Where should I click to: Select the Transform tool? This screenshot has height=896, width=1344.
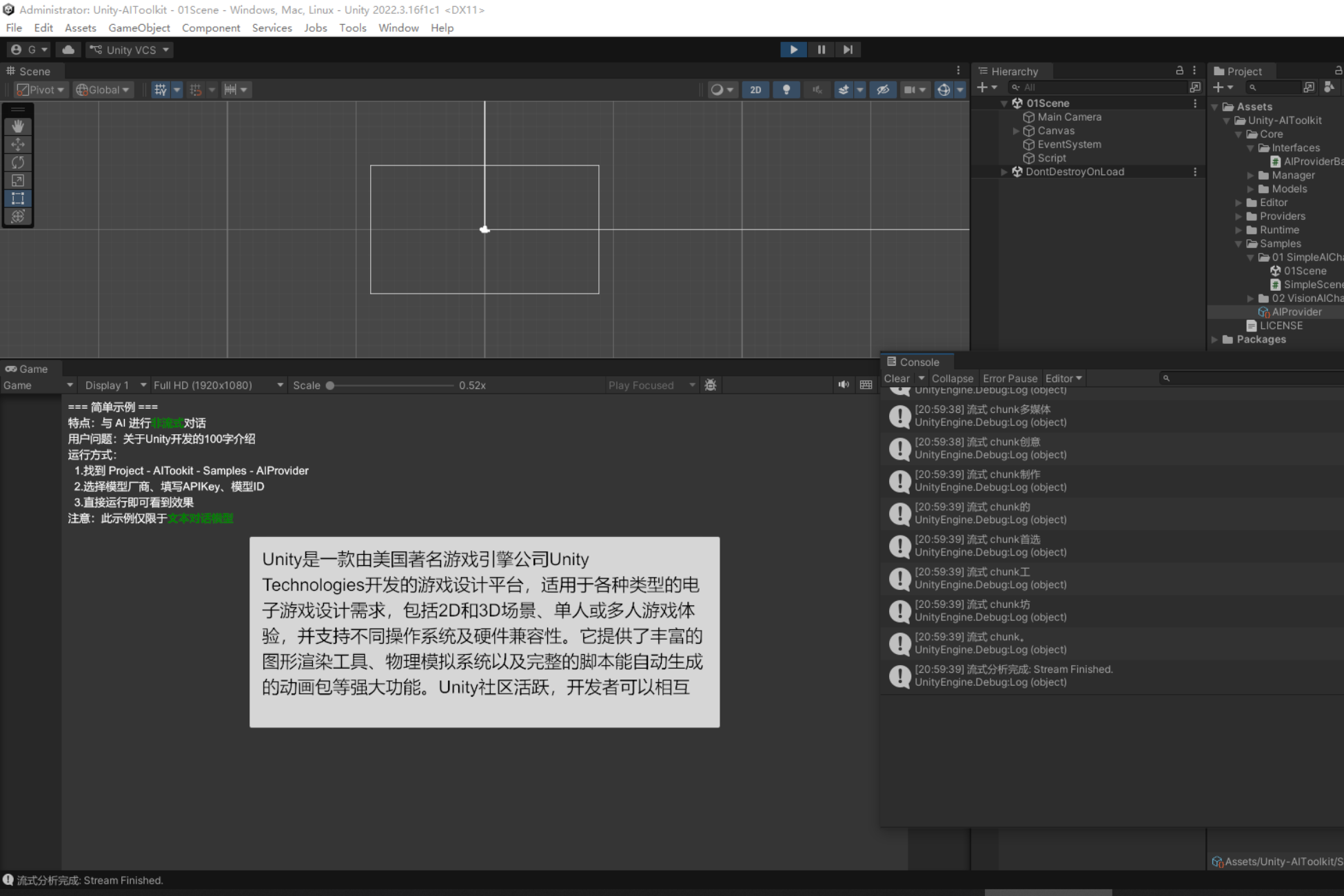(x=18, y=216)
